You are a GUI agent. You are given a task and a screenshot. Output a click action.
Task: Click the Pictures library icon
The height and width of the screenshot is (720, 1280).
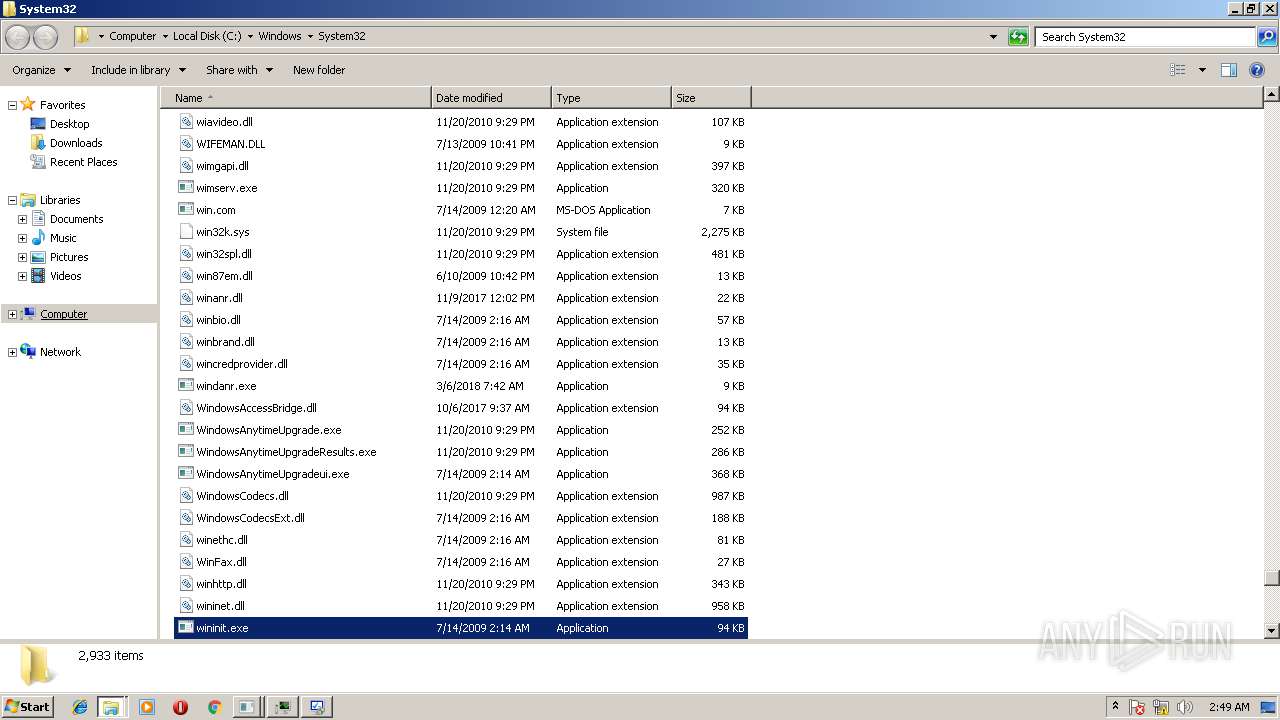38,257
